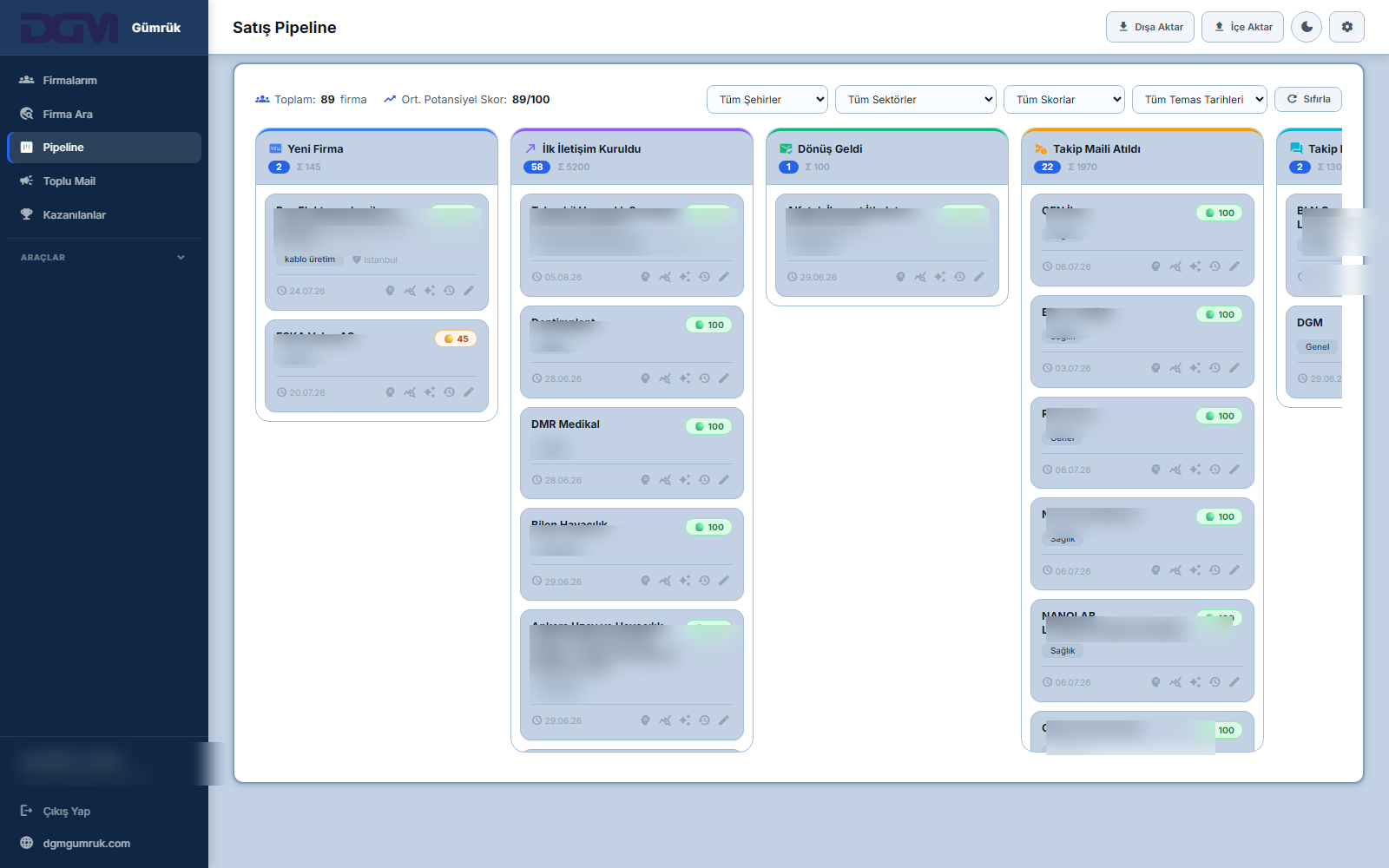Click edit pencil on the score 45 card
This screenshot has height=868, width=1389.
[x=469, y=392]
